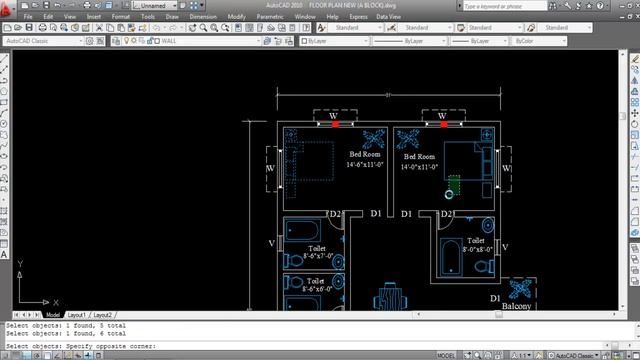The width and height of the screenshot is (640, 360).
Task: Select the Zoom Realtime magnifier tool
Action: tap(203, 28)
